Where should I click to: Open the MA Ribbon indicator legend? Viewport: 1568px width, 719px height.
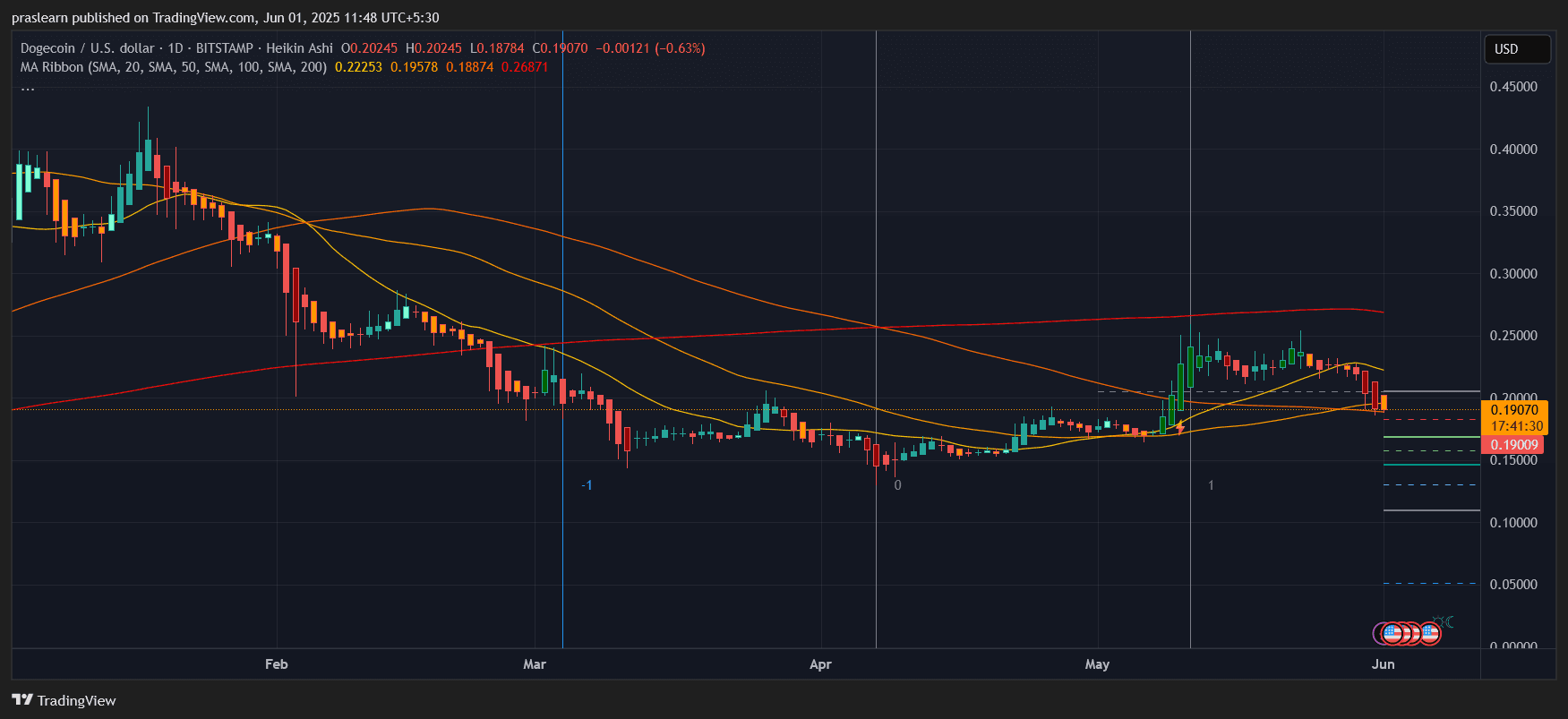[173, 67]
